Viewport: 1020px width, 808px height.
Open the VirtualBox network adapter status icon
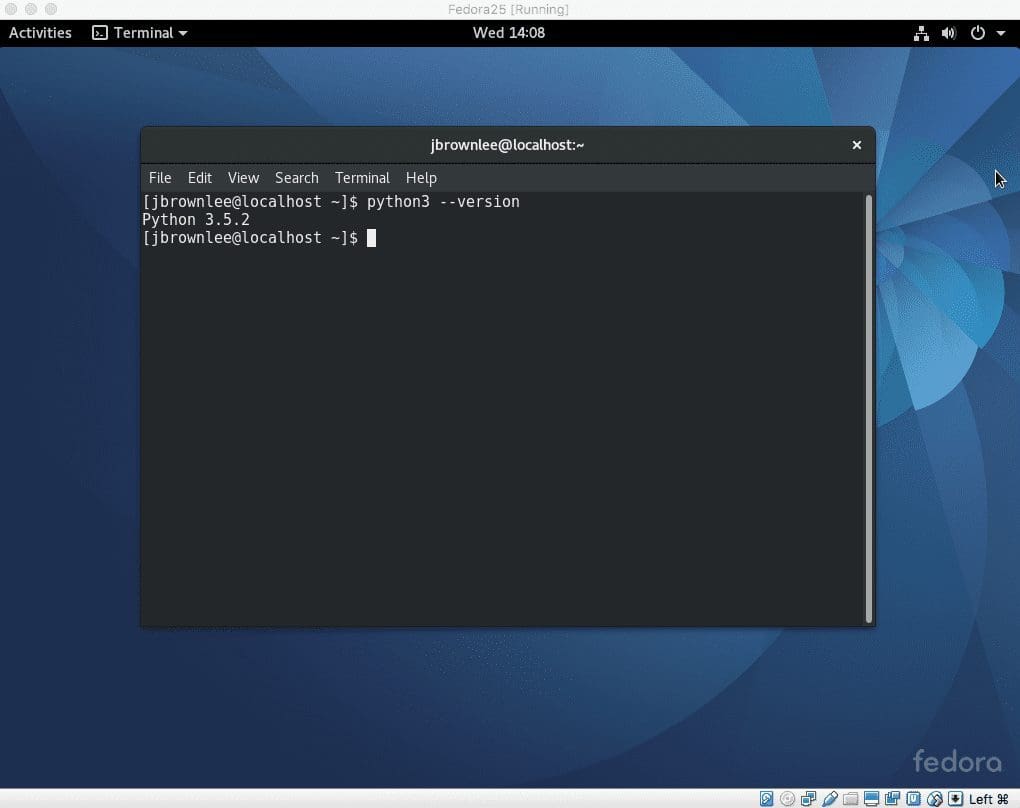click(809, 798)
